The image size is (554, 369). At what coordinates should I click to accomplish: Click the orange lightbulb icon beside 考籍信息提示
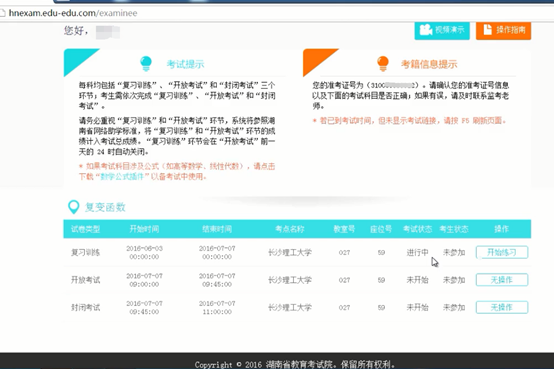[x=383, y=64]
